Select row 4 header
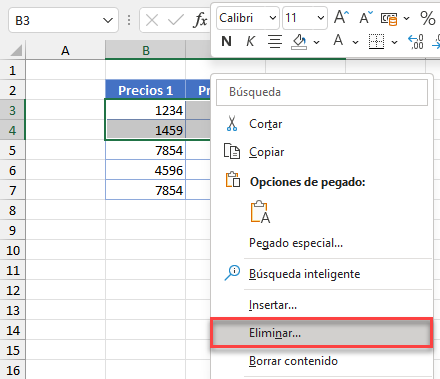The width and height of the screenshot is (440, 379). (x=13, y=130)
